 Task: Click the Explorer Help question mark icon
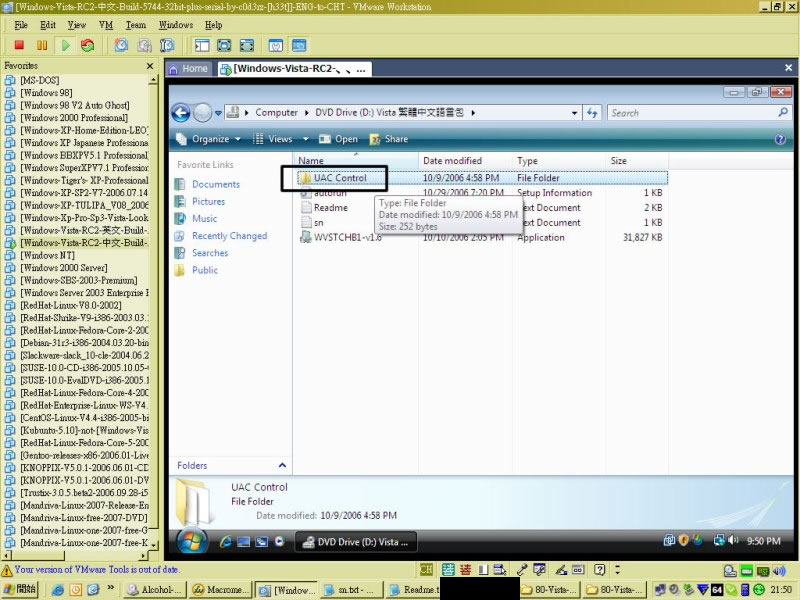coord(780,139)
